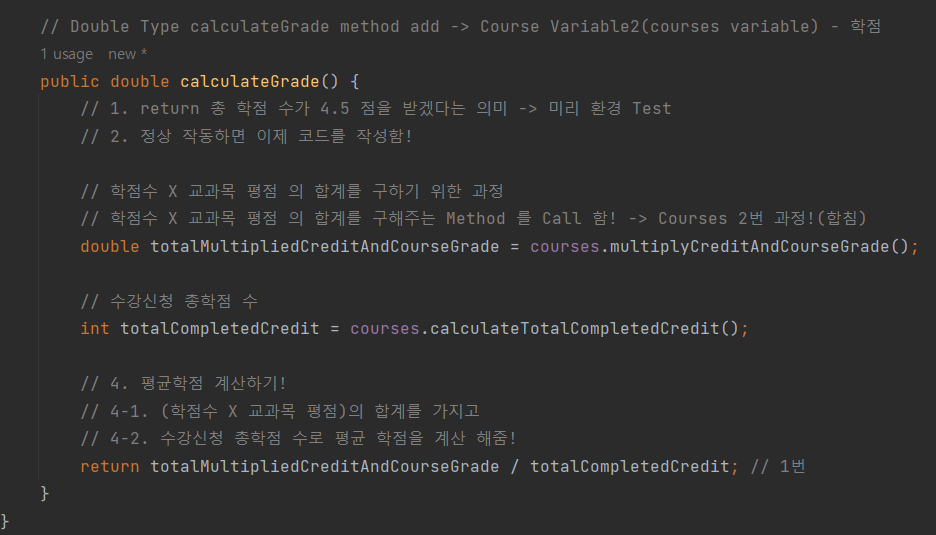Click totalMultipliedCreditAndCourseGrade in the return statement
This screenshot has height=535, width=936.
(x=324, y=466)
